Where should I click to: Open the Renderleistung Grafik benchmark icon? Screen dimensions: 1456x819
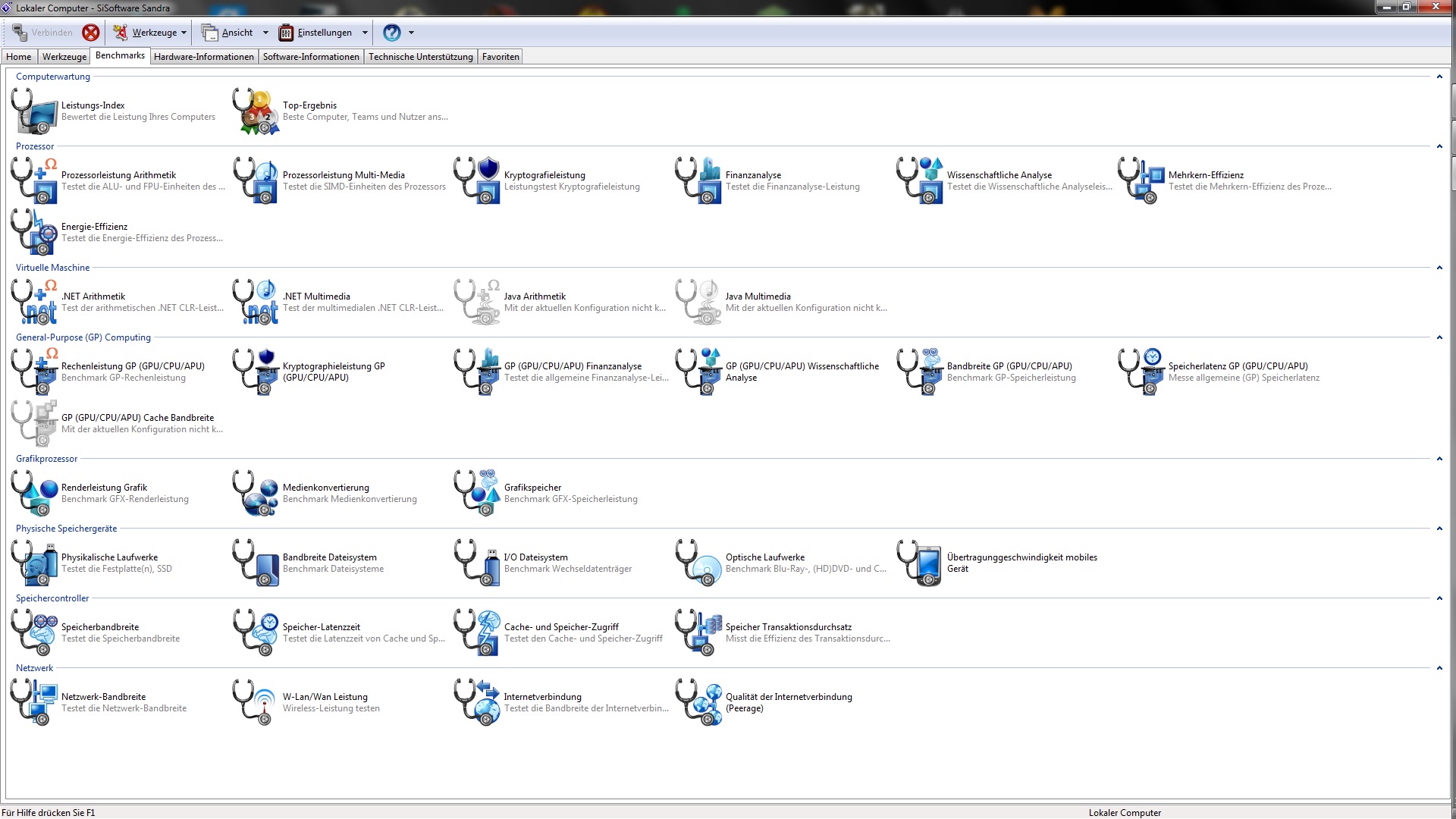(x=35, y=493)
